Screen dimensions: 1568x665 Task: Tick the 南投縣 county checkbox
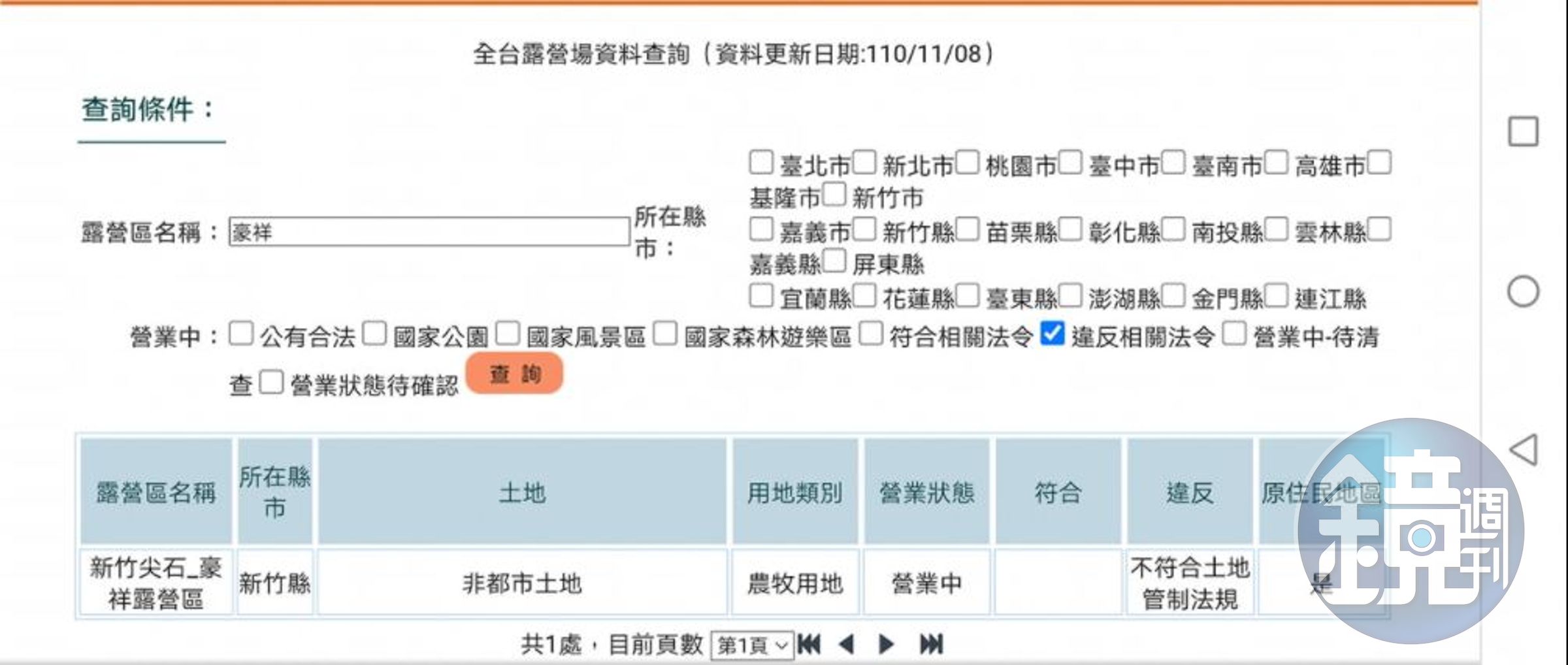coord(1173,229)
